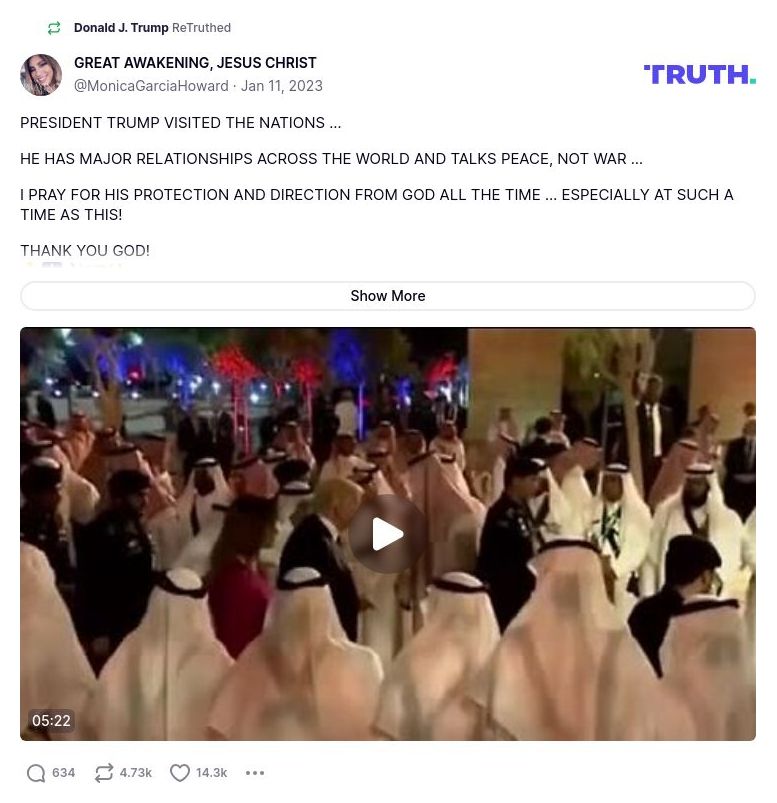Like the post with the heart icon
777x803 pixels.
[x=180, y=773]
